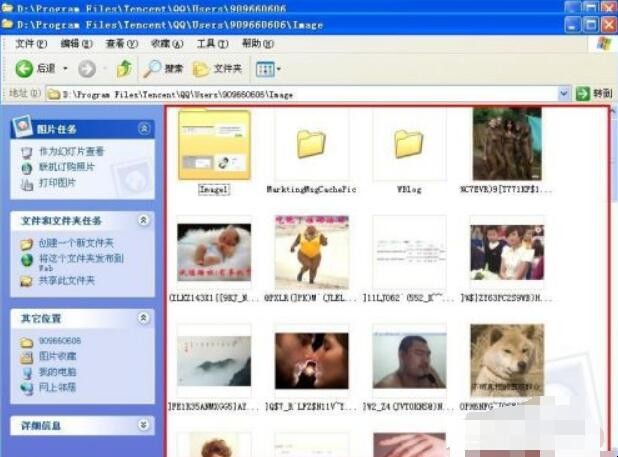Click publish this folder to Web link
Image resolution: width=618 pixels, height=457 pixels.
coord(81,261)
